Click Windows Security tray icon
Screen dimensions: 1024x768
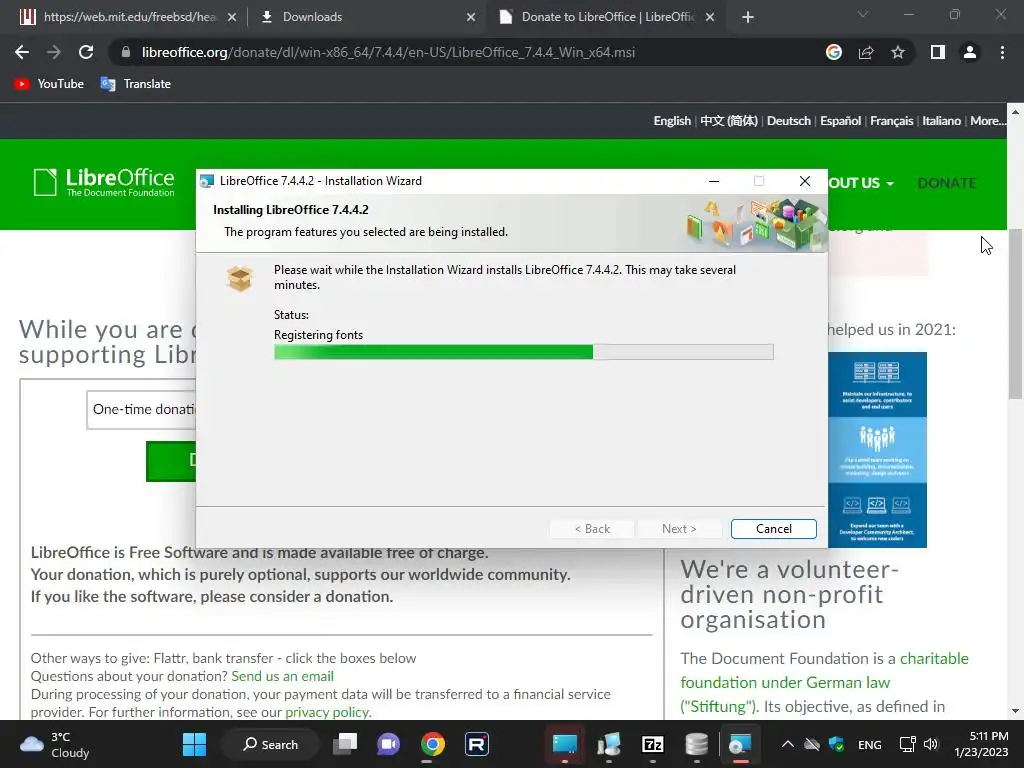pos(836,744)
